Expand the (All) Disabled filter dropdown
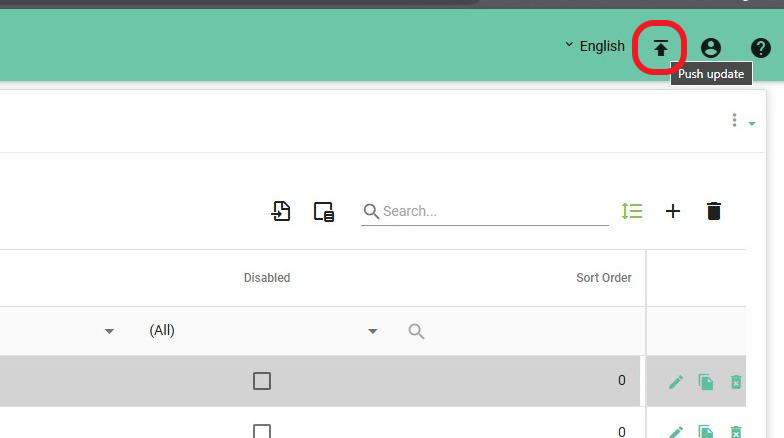 [373, 331]
